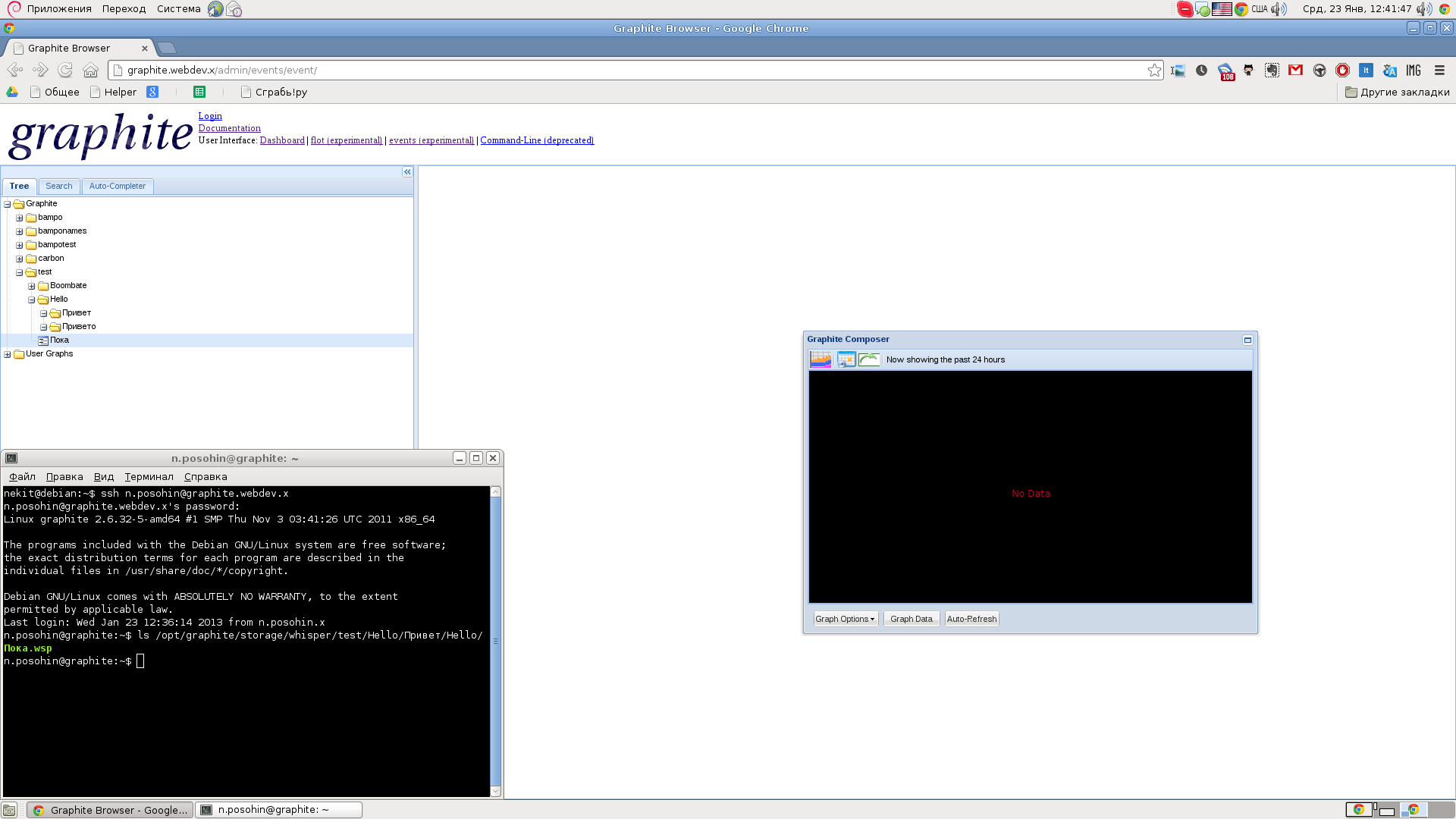The height and width of the screenshot is (819, 1456).
Task: Switch to the Auto-Completer tab
Action: [118, 186]
